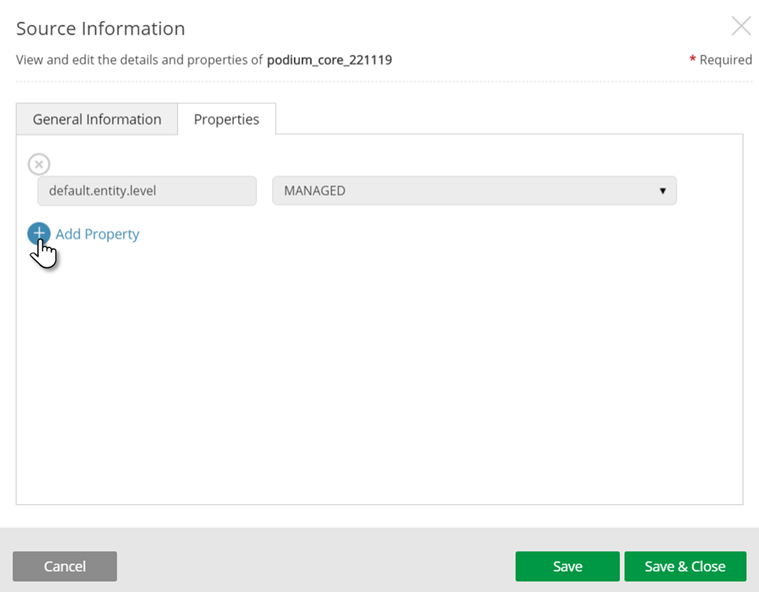The image size is (759, 592).
Task: Click the default.entity.level name field
Action: (x=147, y=191)
